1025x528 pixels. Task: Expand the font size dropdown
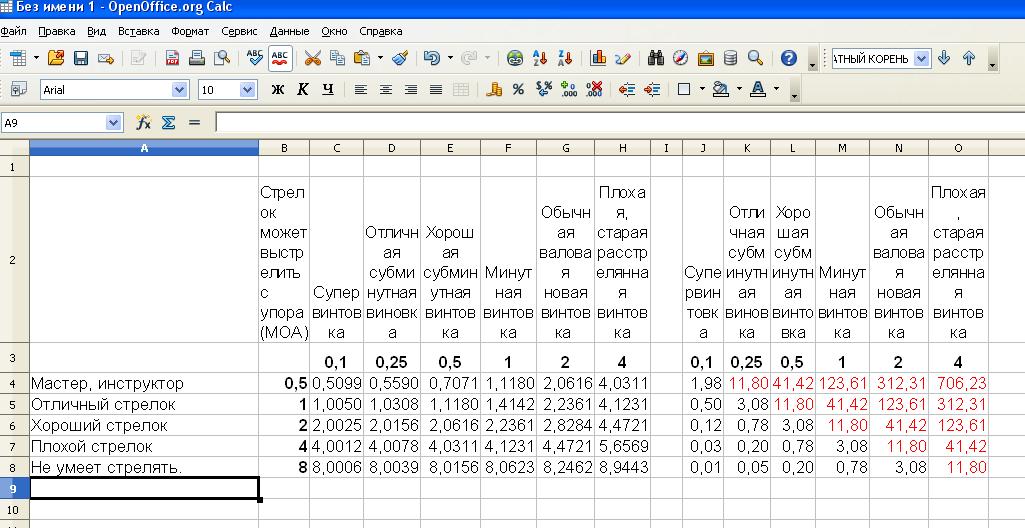[247, 90]
